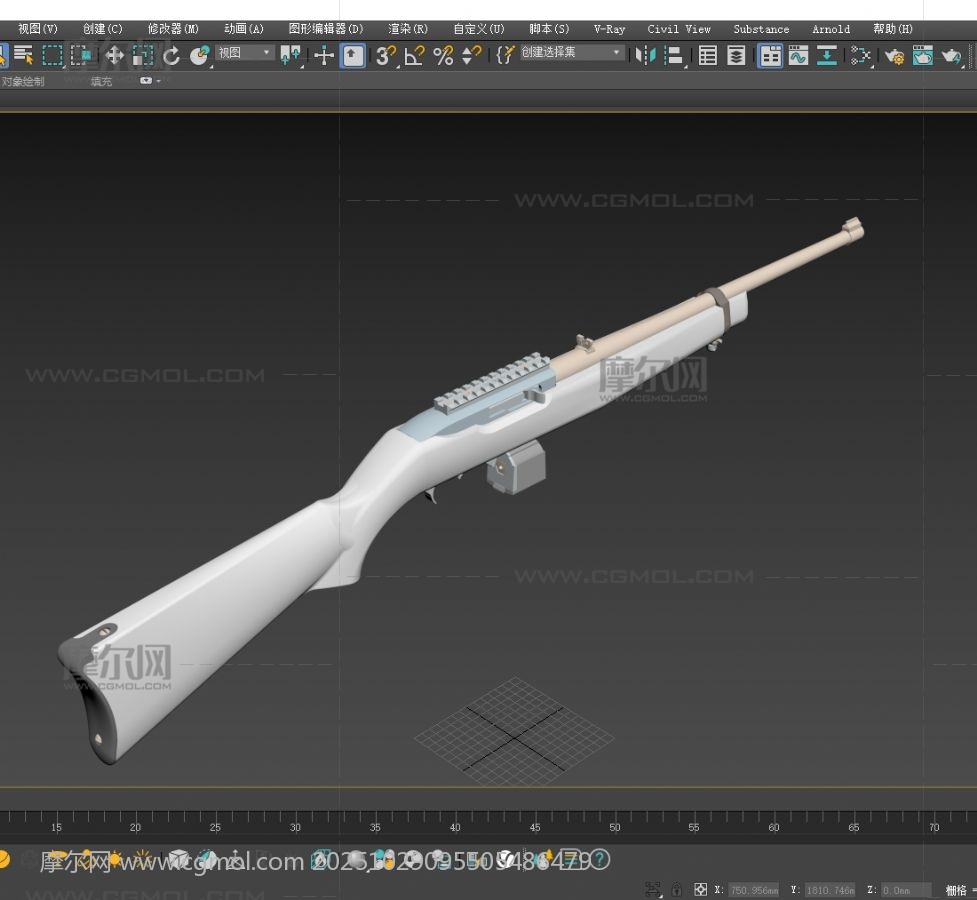Activate the Rotate tool
Viewport: 977px width, 900px height.
coord(172,56)
